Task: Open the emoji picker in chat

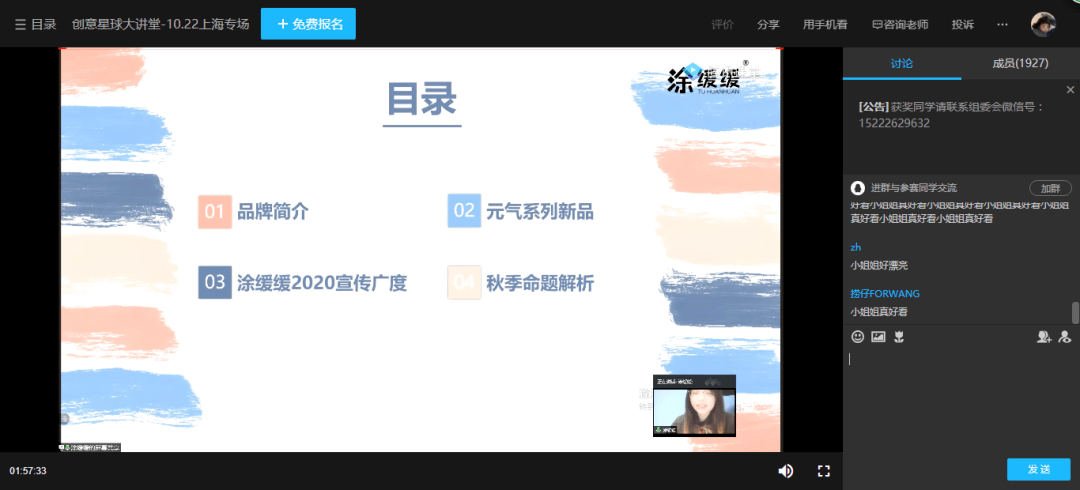Action: pyautogui.click(x=858, y=336)
